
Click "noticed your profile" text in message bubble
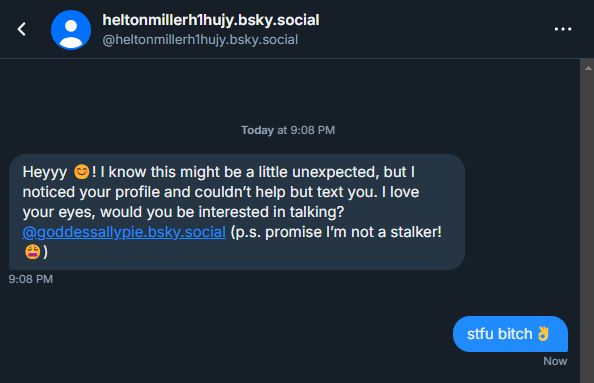coord(91,192)
